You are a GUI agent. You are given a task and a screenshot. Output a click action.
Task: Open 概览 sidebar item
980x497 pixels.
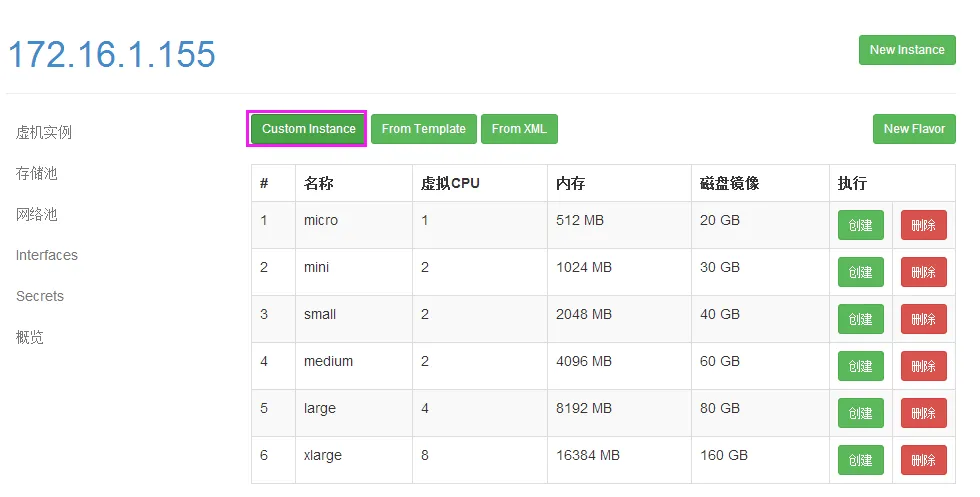[x=30, y=337]
